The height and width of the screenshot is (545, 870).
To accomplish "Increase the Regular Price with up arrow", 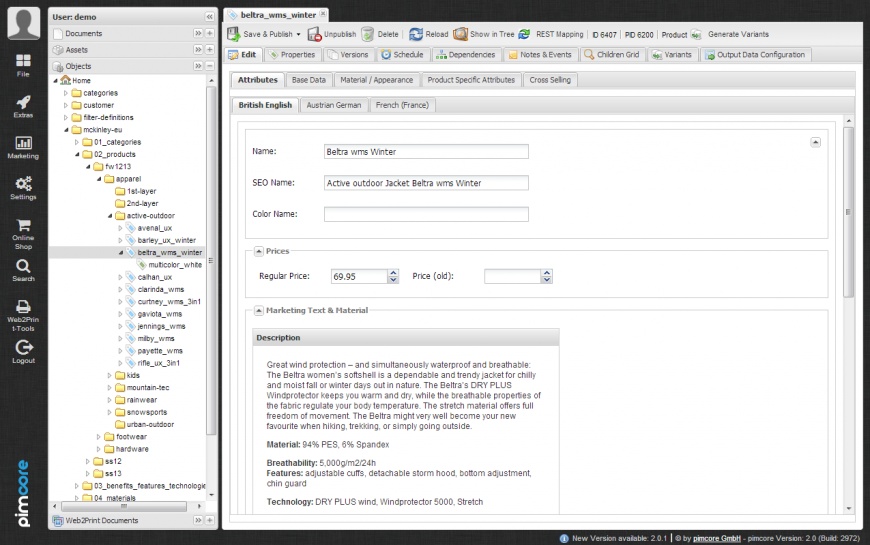I will pos(393,272).
